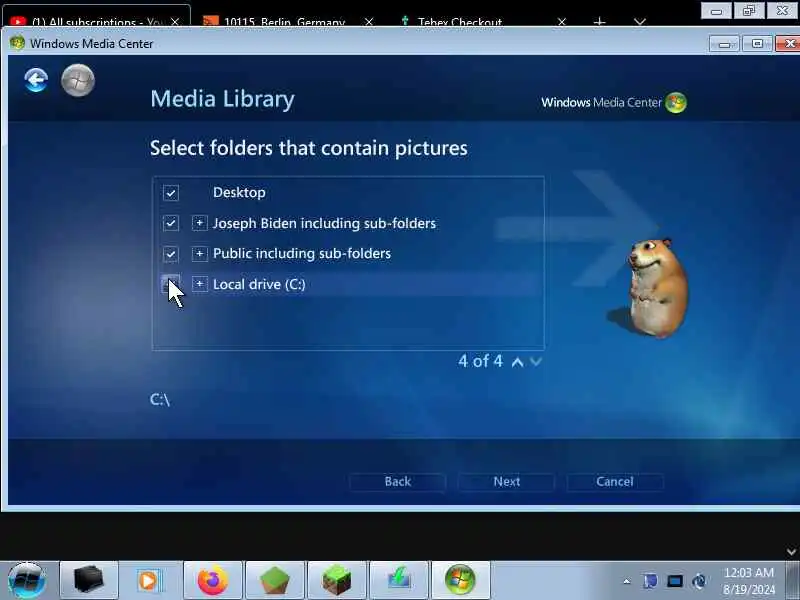Open the taskbar clock showing 12:03 AM
This screenshot has width=800, height=600.
(749, 581)
